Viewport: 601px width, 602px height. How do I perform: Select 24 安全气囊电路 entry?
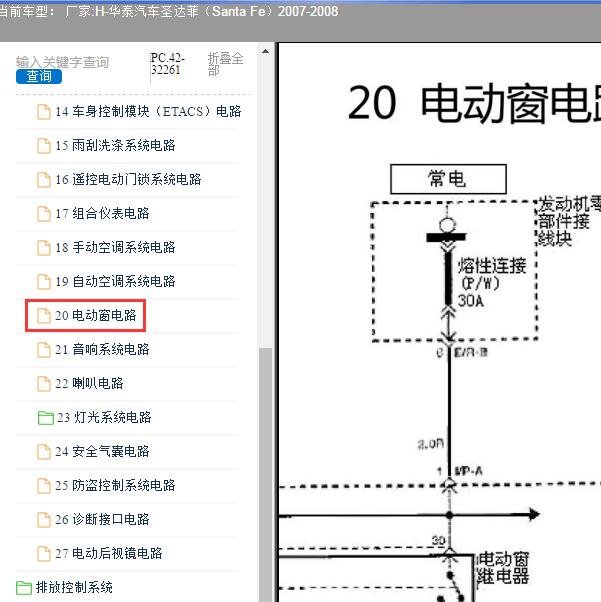[102, 452]
